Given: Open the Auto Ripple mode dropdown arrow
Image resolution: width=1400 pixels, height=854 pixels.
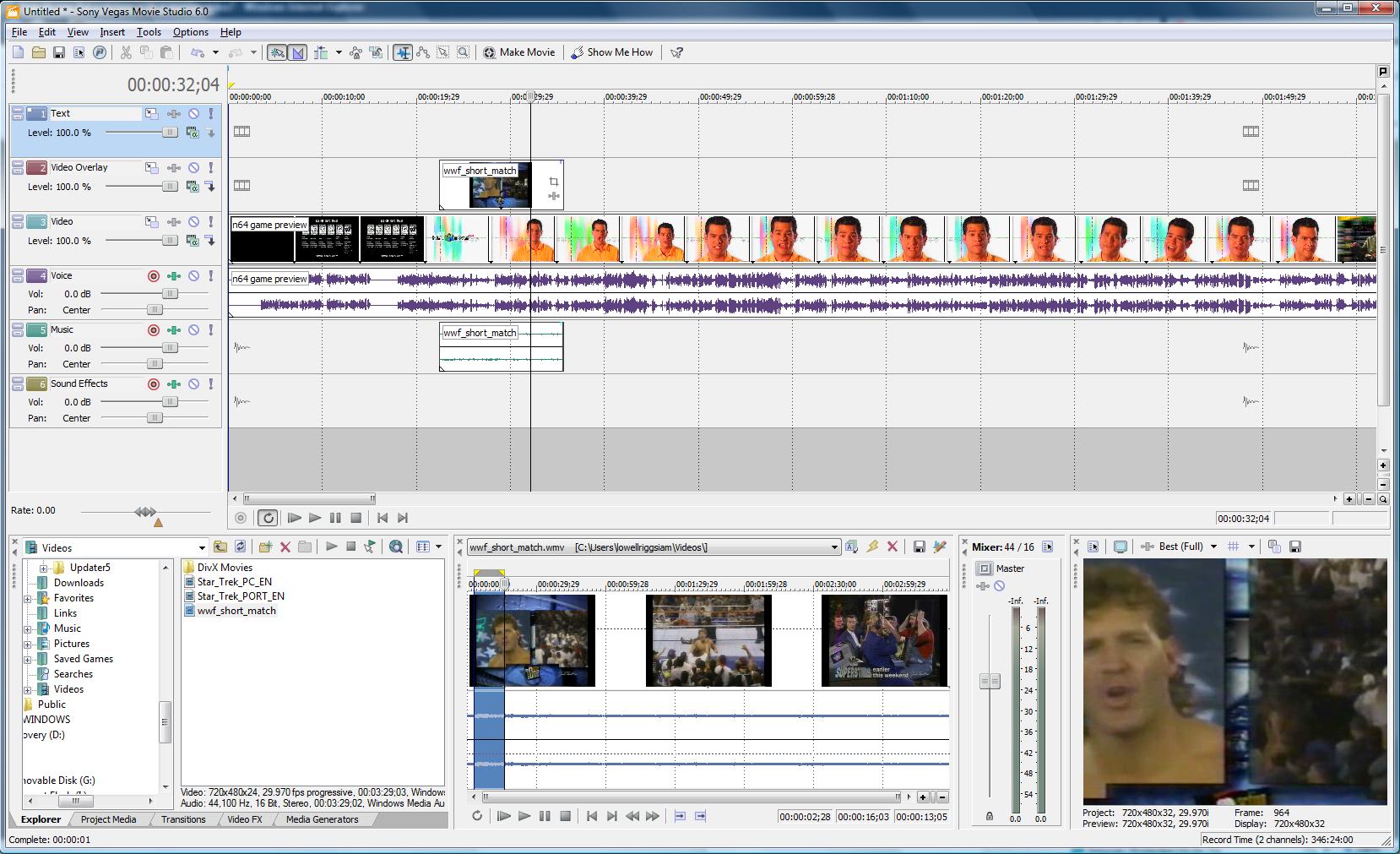Looking at the screenshot, I should (x=339, y=52).
